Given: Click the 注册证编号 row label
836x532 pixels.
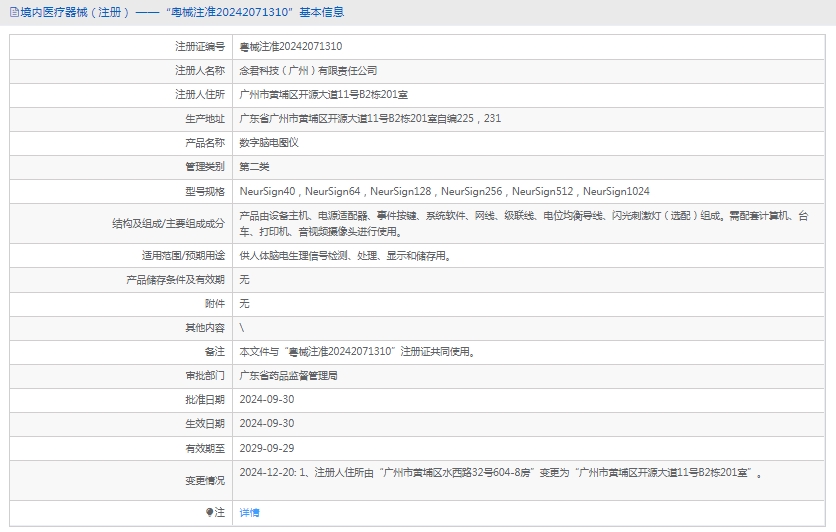Looking at the screenshot, I should [200, 47].
